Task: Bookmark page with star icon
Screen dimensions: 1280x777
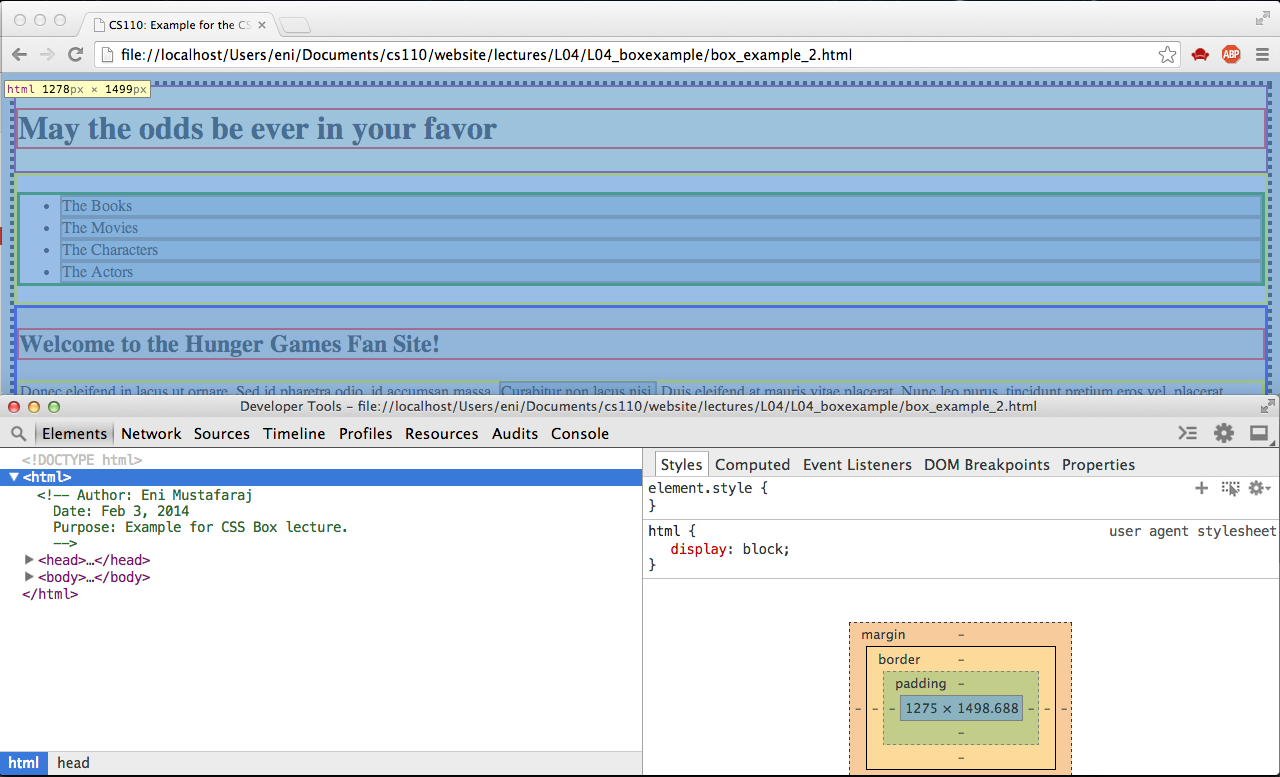Action: [1167, 55]
